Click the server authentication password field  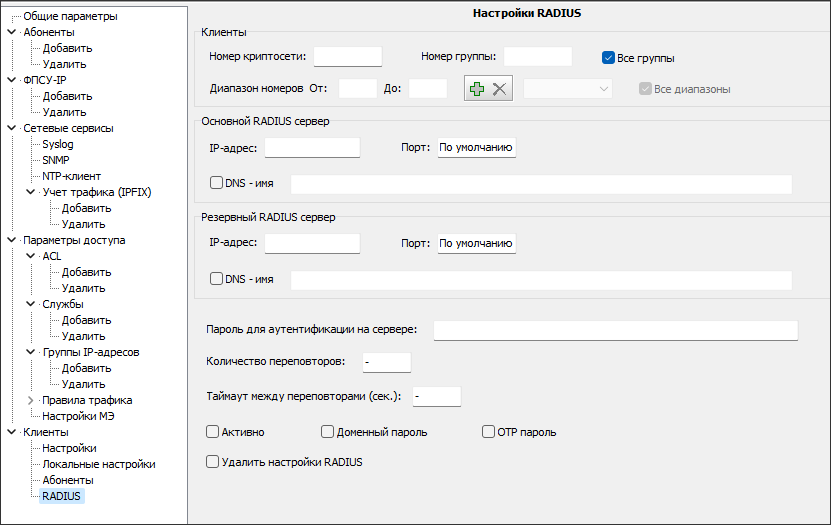pyautogui.click(x=615, y=331)
